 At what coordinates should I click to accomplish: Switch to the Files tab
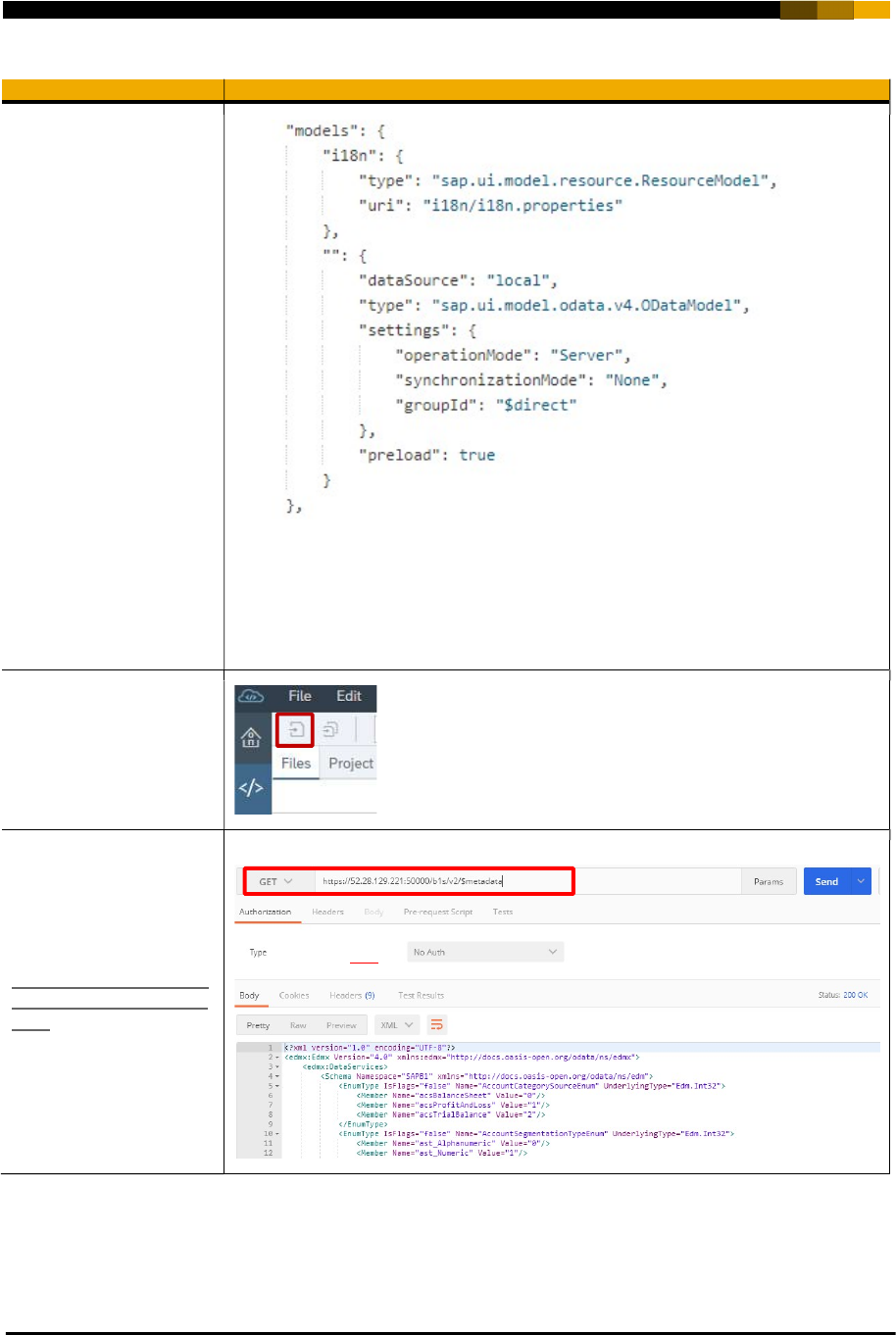coord(296,764)
